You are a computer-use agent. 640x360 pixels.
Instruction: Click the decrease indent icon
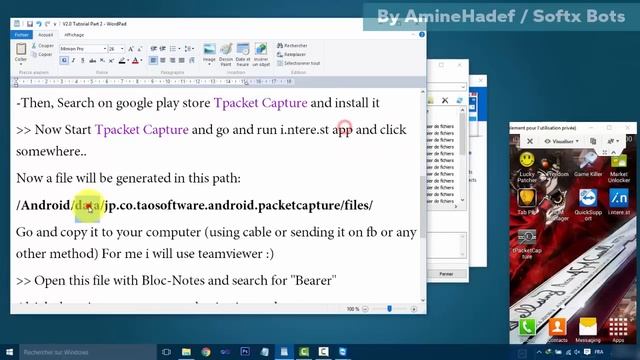153,49
